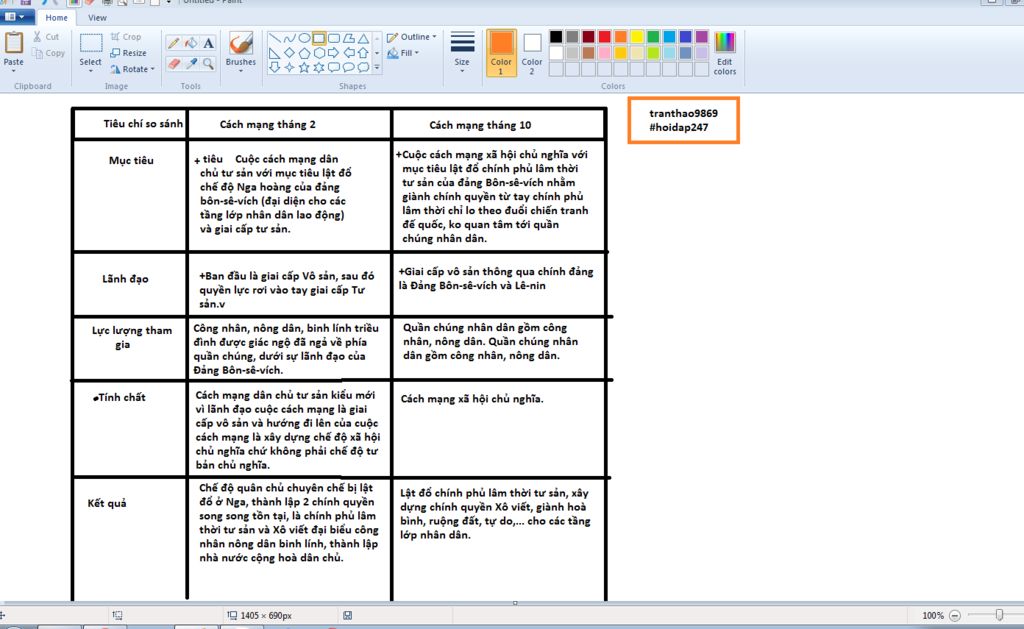Choose the Pentagon shape
This screenshot has width=1024, height=629.
(x=304, y=53)
